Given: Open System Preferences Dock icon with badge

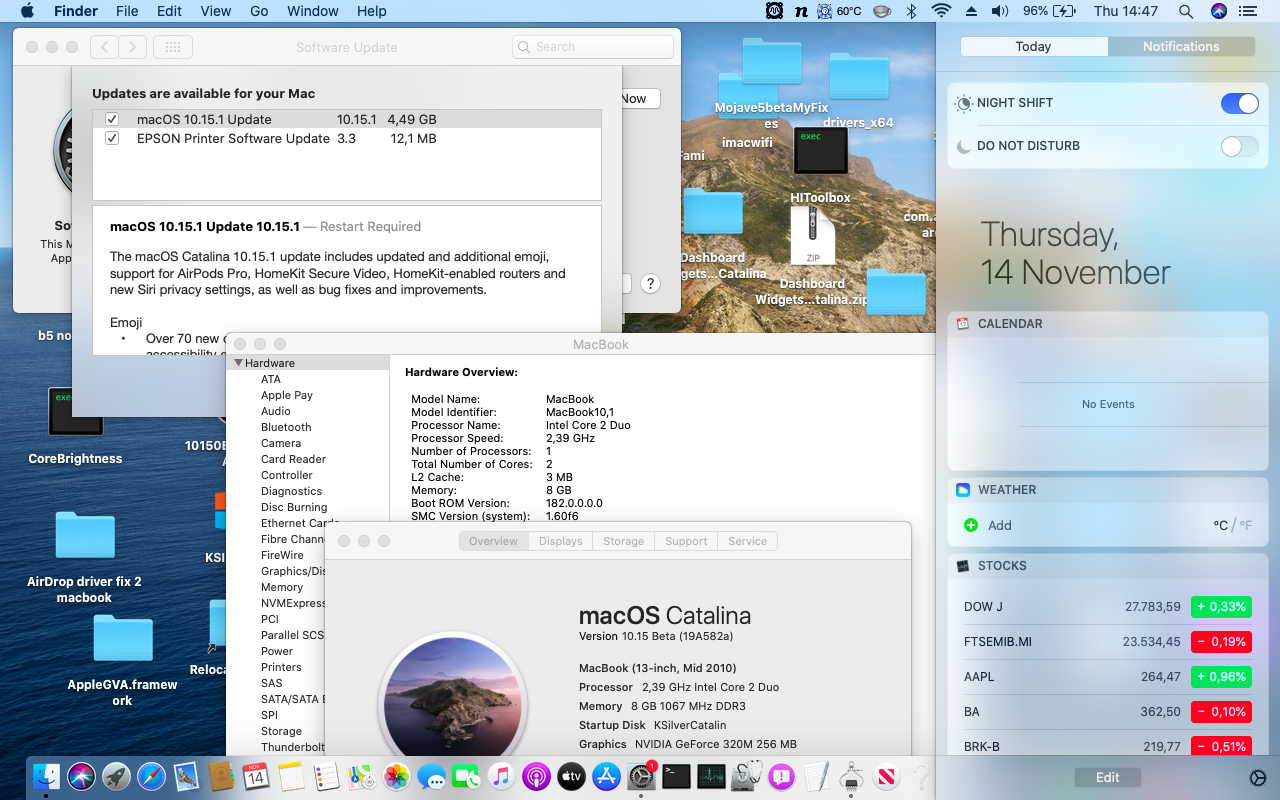Looking at the screenshot, I should [641, 776].
